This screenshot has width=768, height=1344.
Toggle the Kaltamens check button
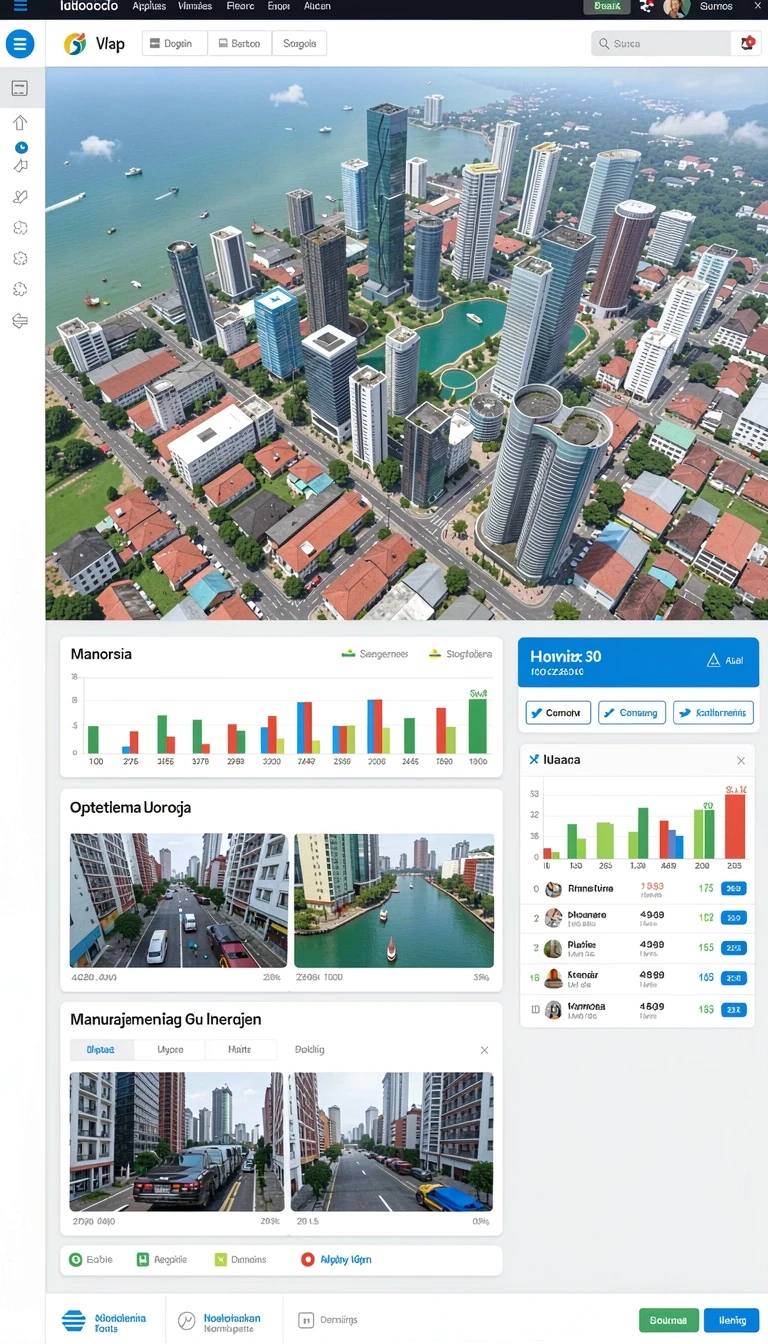point(713,713)
